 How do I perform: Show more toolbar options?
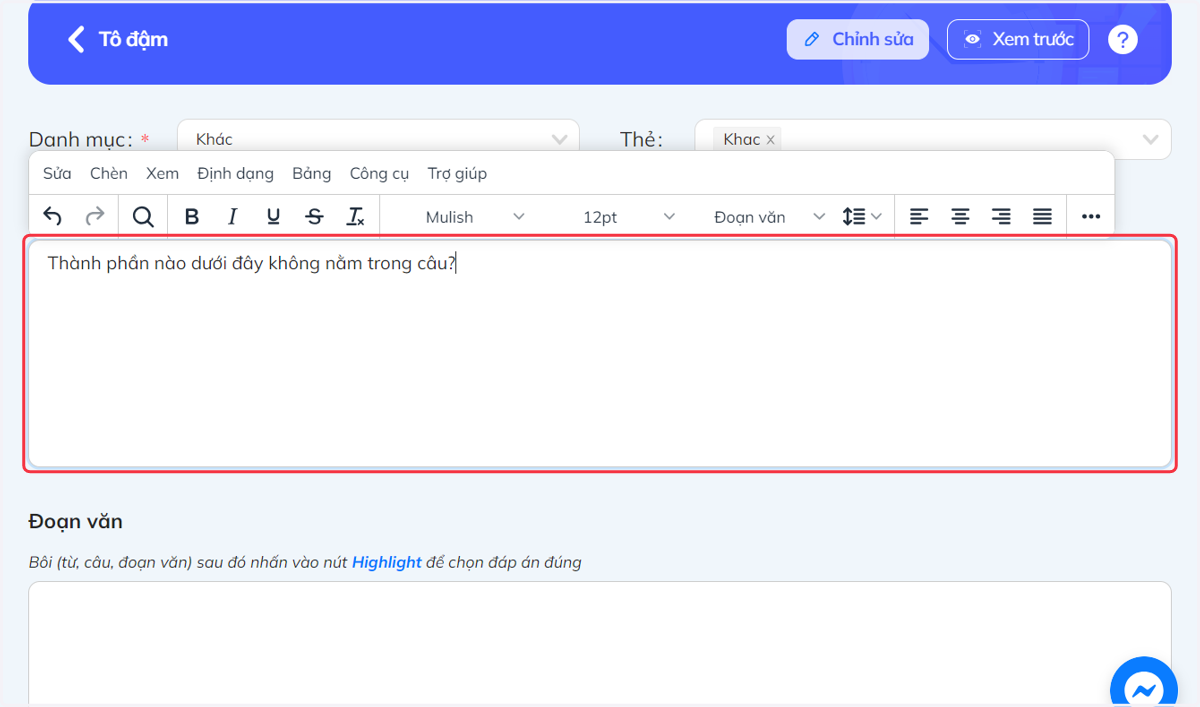(1091, 216)
